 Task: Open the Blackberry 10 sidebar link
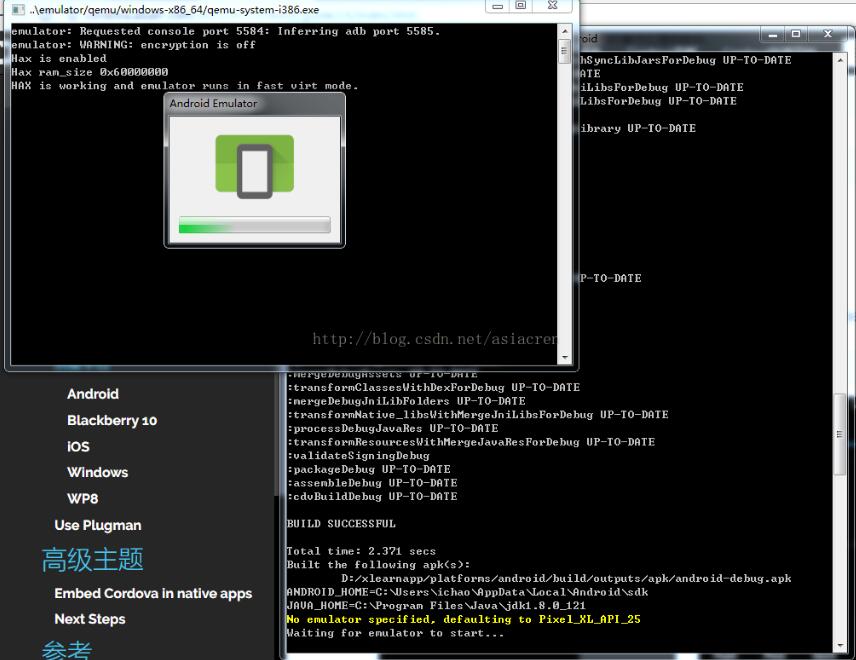click(x=112, y=420)
